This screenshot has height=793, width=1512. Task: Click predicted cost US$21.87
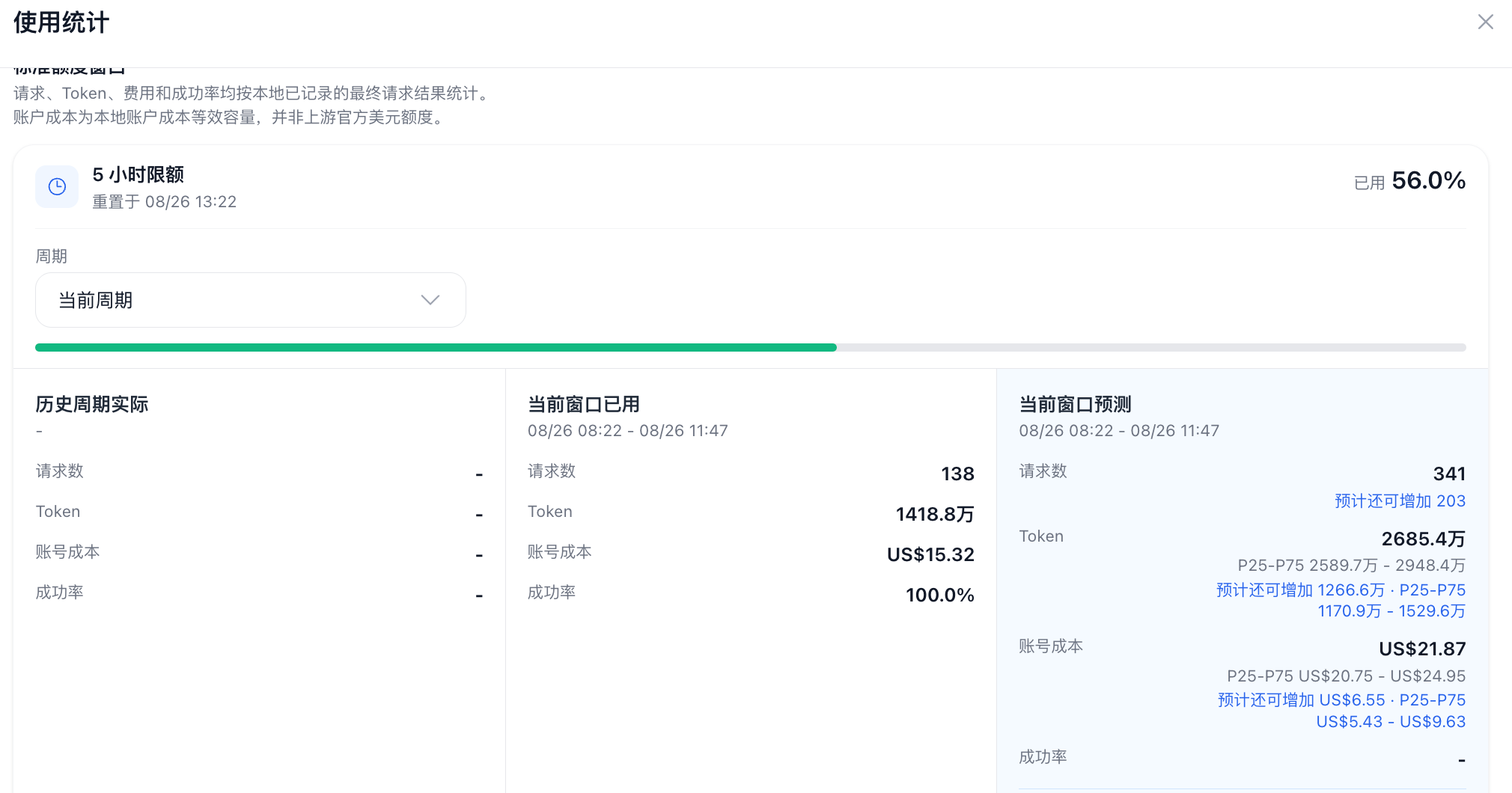1422,649
